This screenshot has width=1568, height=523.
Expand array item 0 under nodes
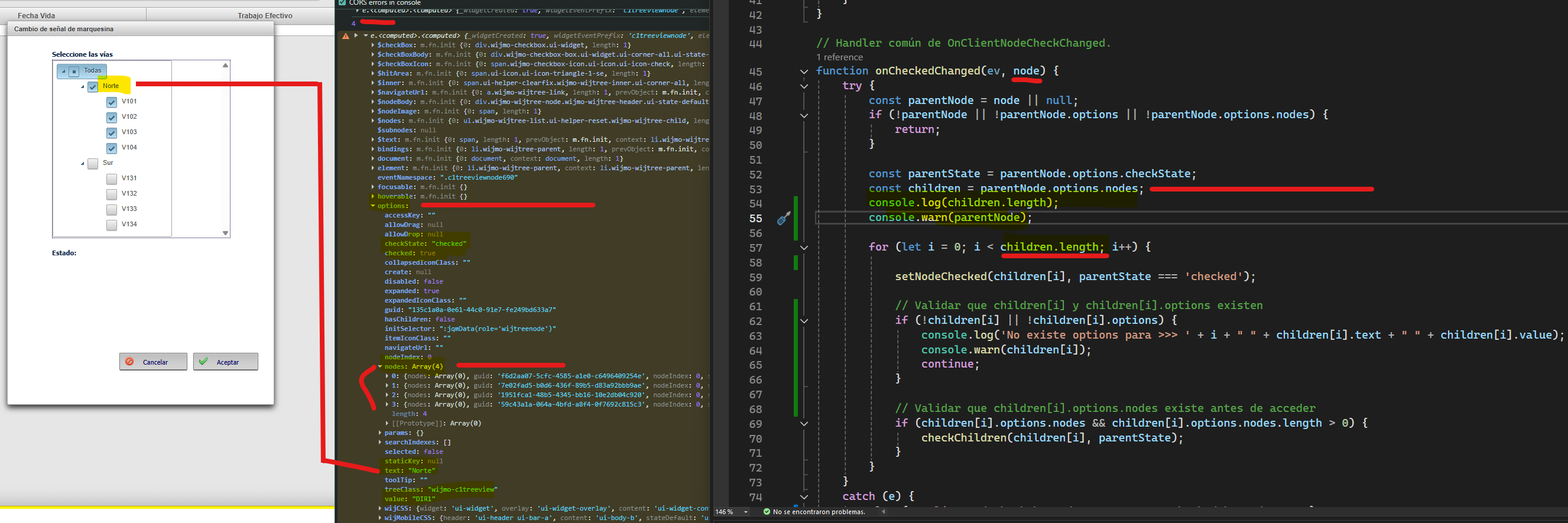tap(387, 376)
